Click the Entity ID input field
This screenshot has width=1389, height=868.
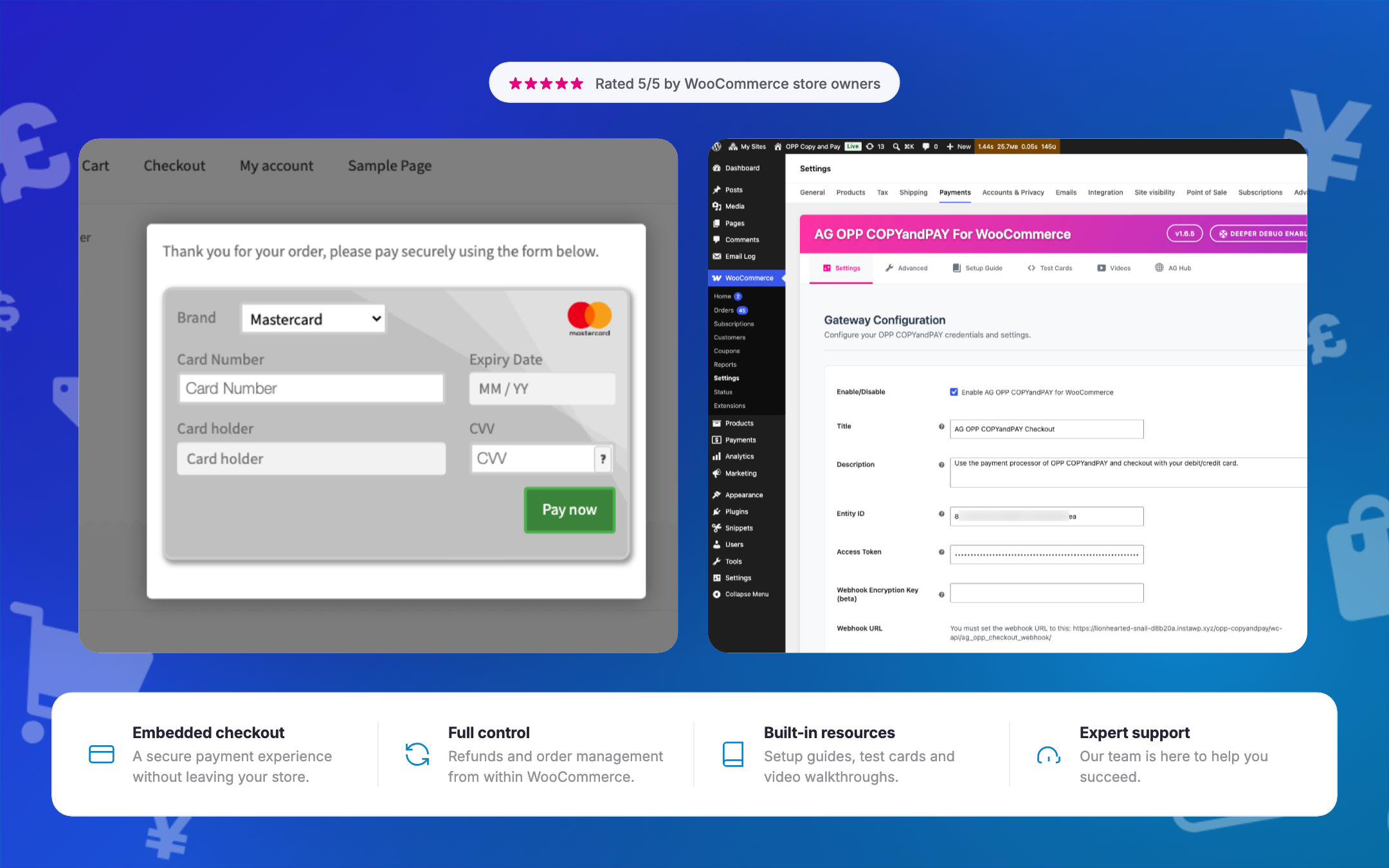click(x=1046, y=516)
